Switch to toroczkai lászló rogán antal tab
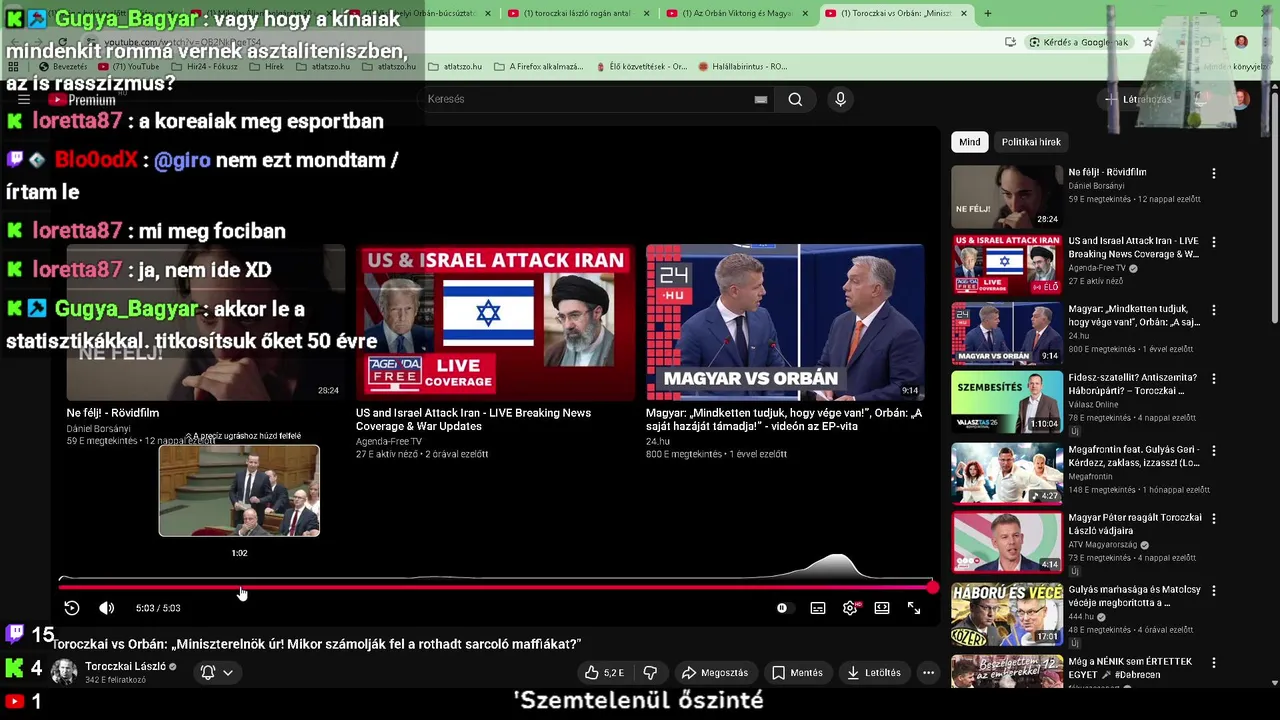 (580, 14)
